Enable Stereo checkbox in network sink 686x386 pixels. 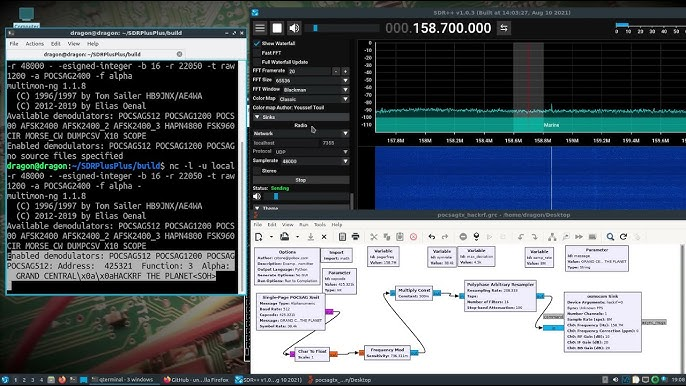(x=257, y=171)
